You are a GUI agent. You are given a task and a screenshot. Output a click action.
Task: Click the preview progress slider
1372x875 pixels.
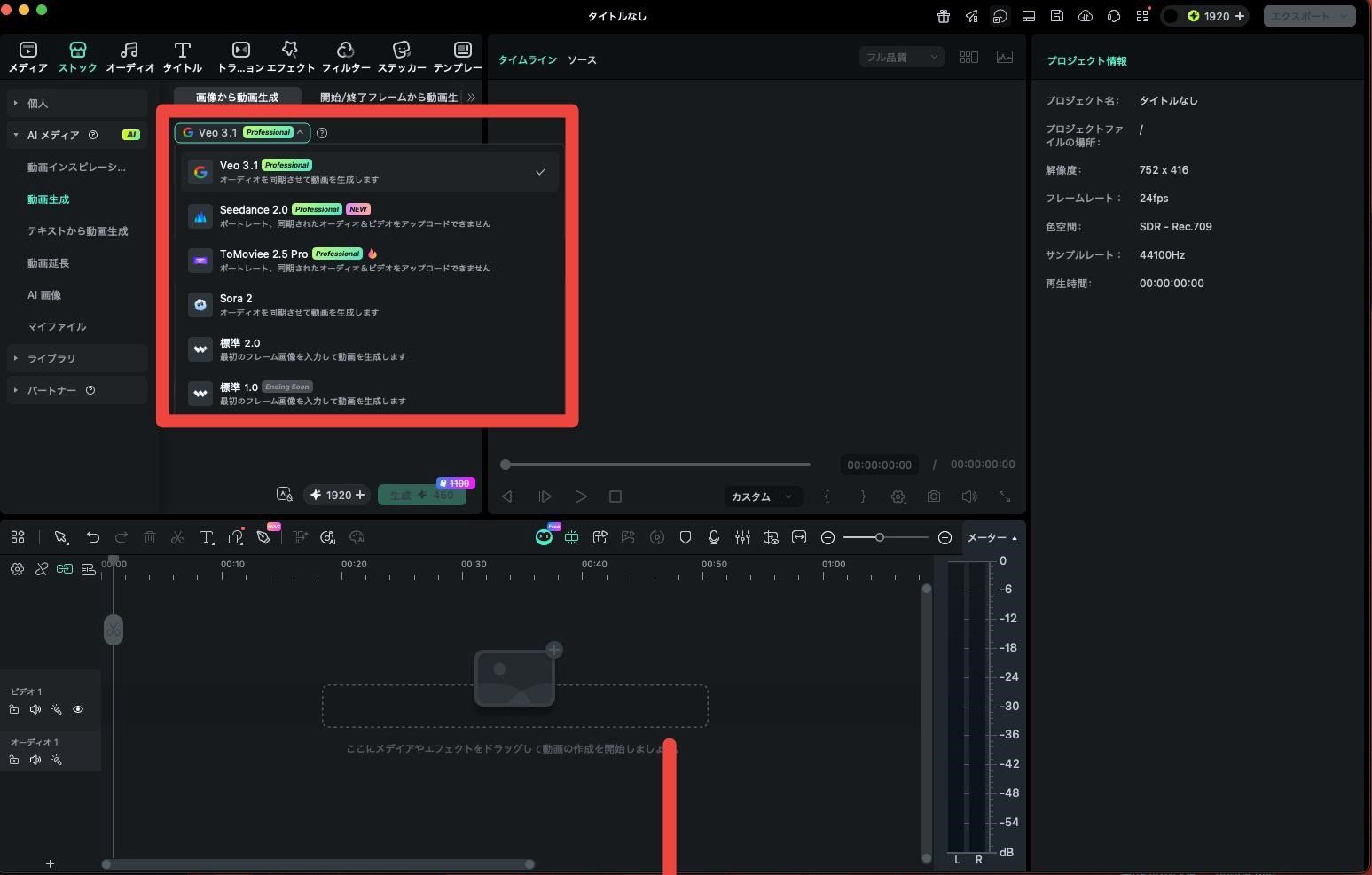[x=655, y=465]
